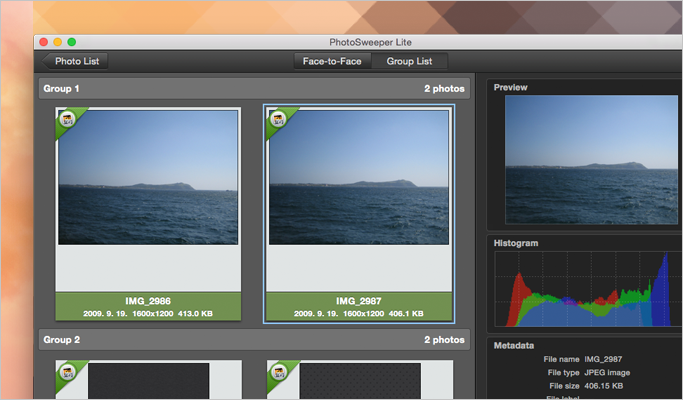Click the 406.1 KB size text
Screen dimensions: 683x400
(406, 313)
